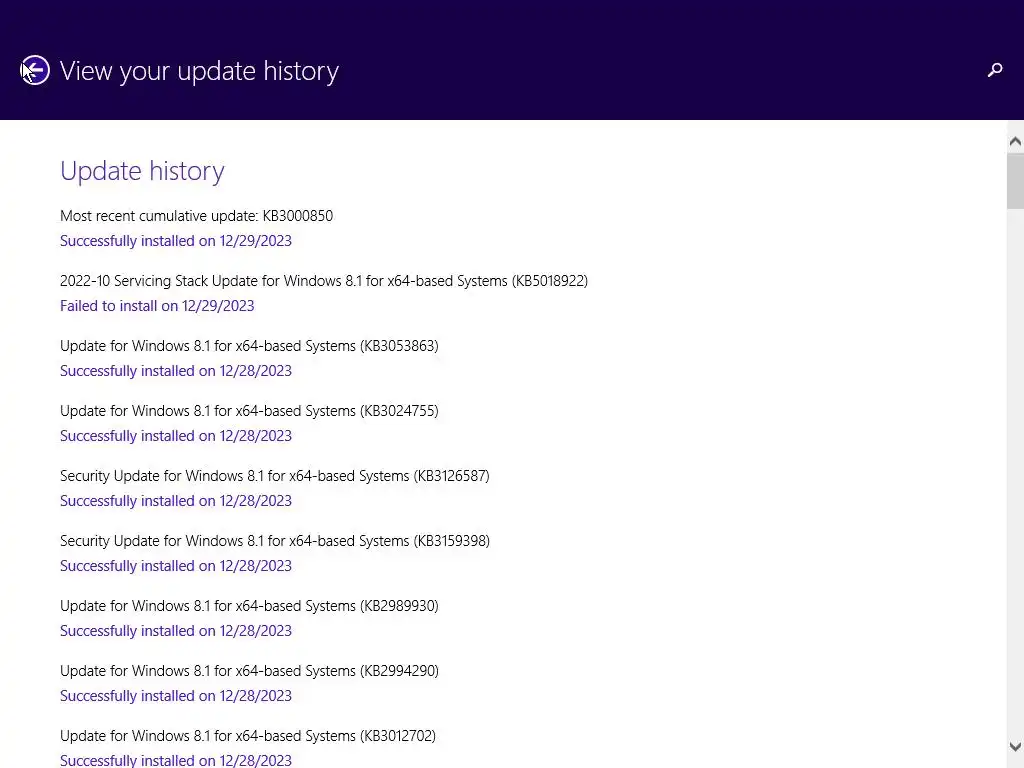Click the vertical scrollbar thumb
The height and width of the screenshot is (768, 1024).
pyautogui.click(x=1015, y=181)
